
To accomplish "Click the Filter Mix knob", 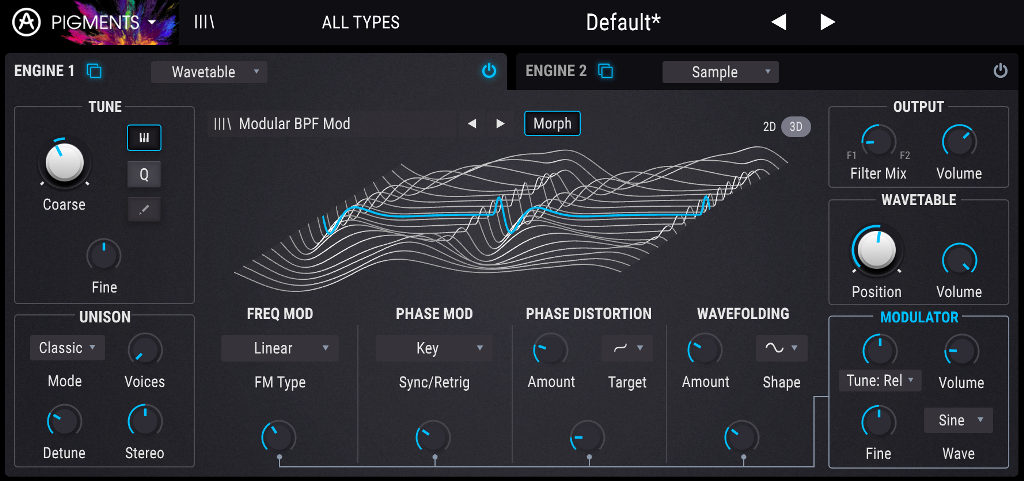I will coord(878,141).
